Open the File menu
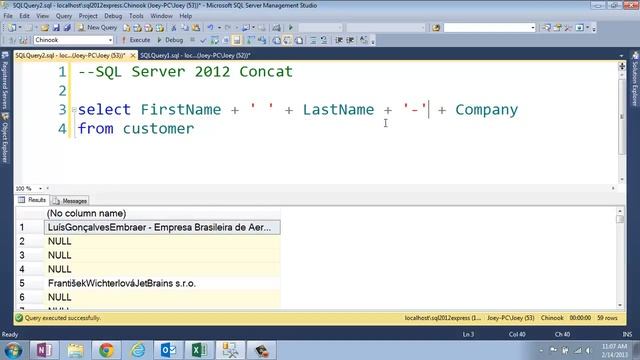 8,16
